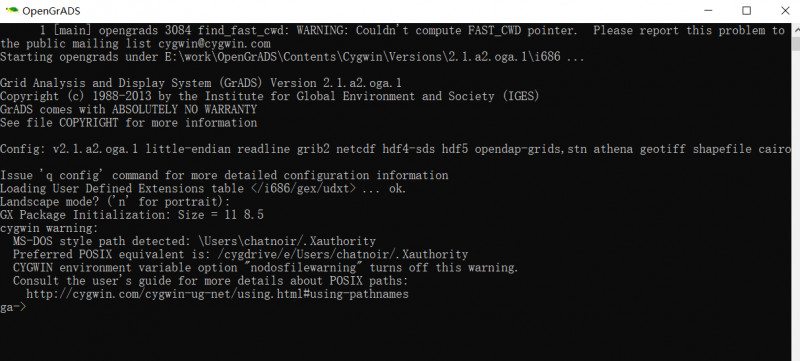
Task: Click the GX Package Initialization line
Action: coord(132,215)
